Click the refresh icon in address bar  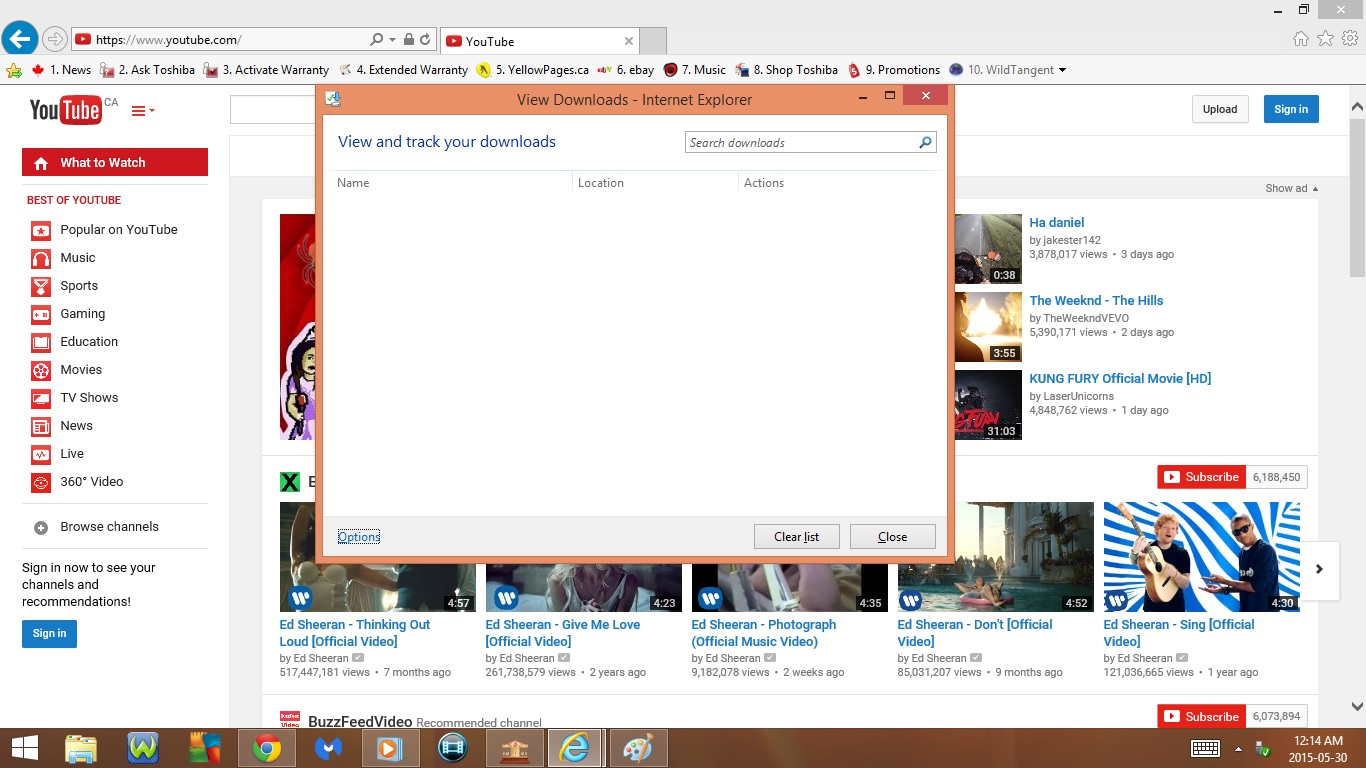pyautogui.click(x=425, y=40)
